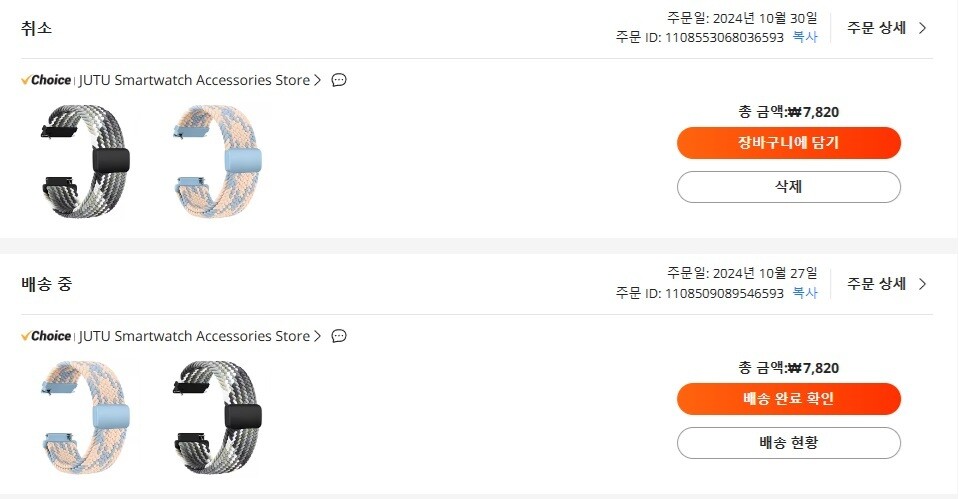Viewport: 959px width, 499px height.
Task: Open JUTU Smartwatch Accessories Store link, shipping order
Action: coord(194,336)
